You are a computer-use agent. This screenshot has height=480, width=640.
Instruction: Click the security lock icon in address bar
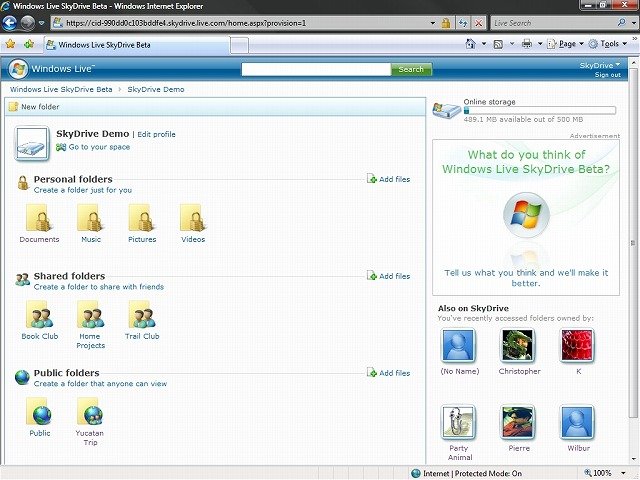pos(446,23)
